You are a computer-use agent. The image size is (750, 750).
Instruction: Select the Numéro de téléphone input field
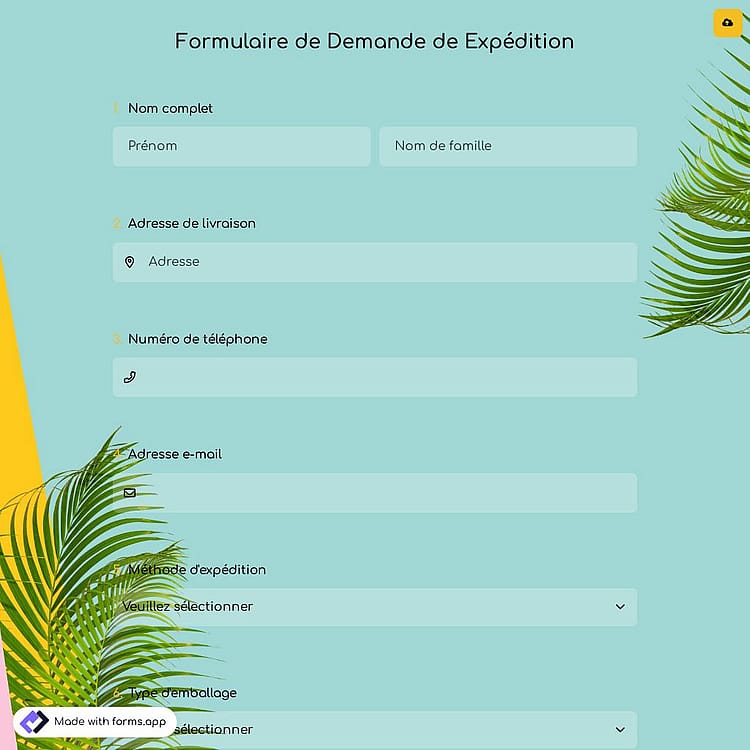[375, 377]
